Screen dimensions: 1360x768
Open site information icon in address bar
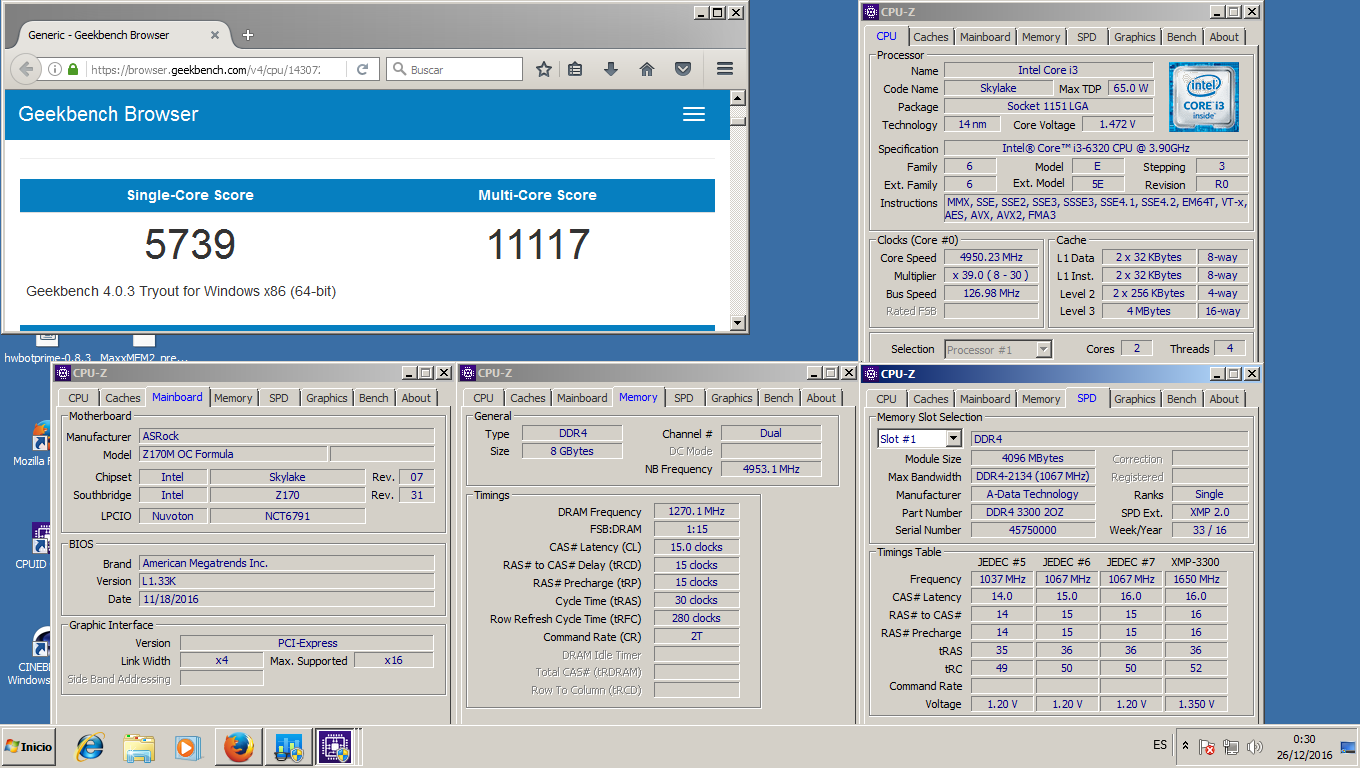[x=55, y=70]
